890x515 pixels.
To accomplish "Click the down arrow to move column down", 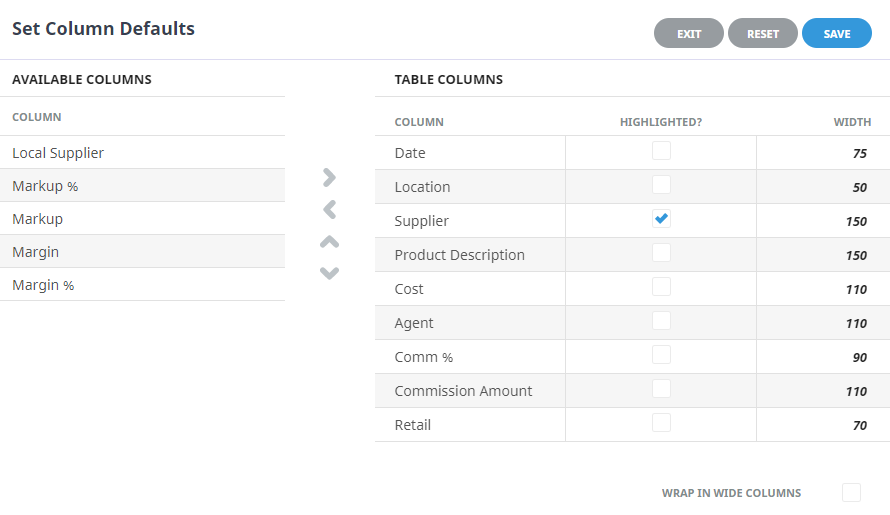I will point(329,273).
